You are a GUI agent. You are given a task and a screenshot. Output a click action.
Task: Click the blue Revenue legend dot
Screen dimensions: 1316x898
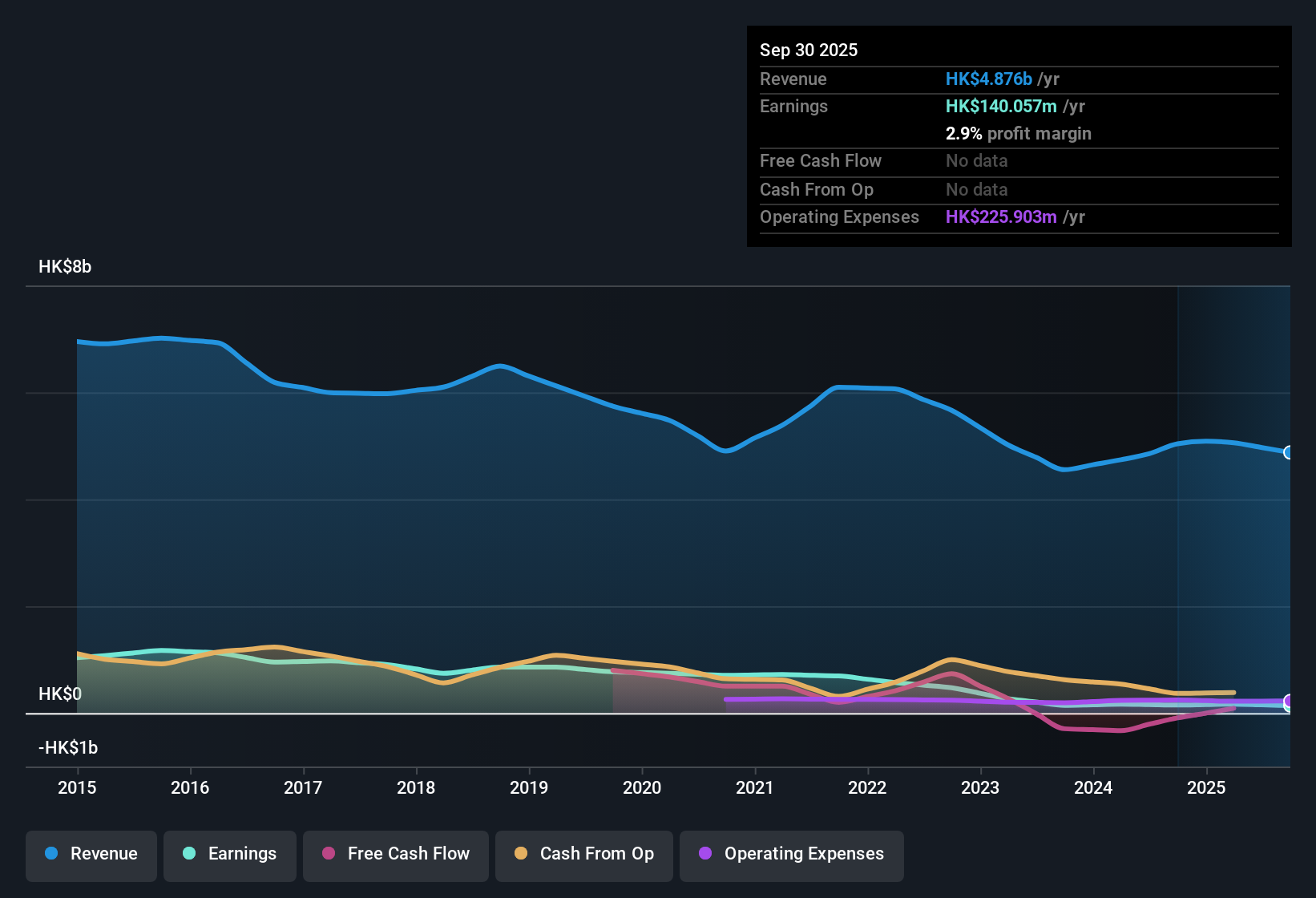click(x=50, y=854)
